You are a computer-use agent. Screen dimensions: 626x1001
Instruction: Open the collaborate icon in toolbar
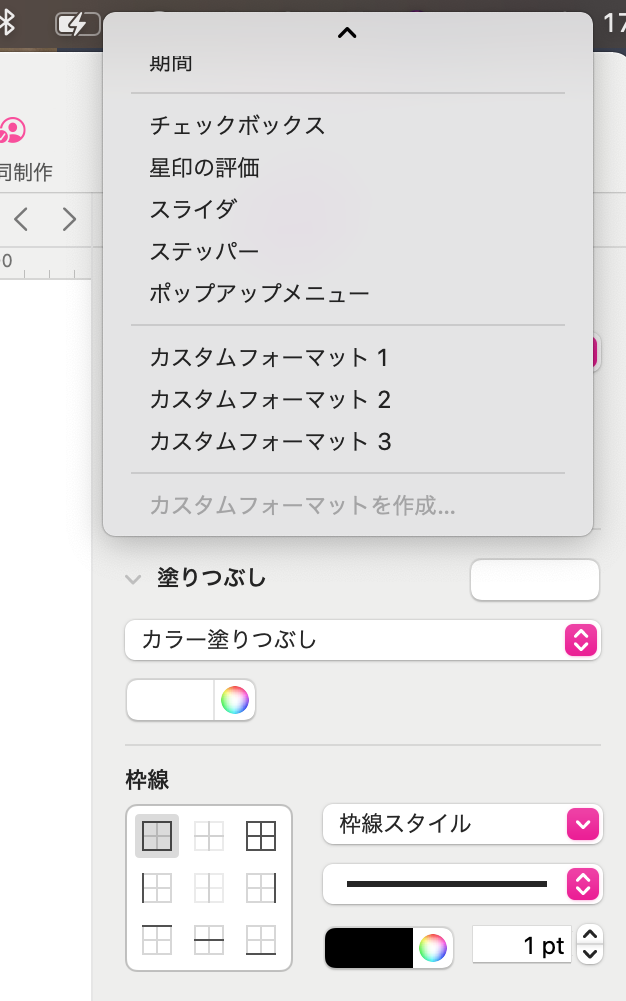[x=12, y=131]
